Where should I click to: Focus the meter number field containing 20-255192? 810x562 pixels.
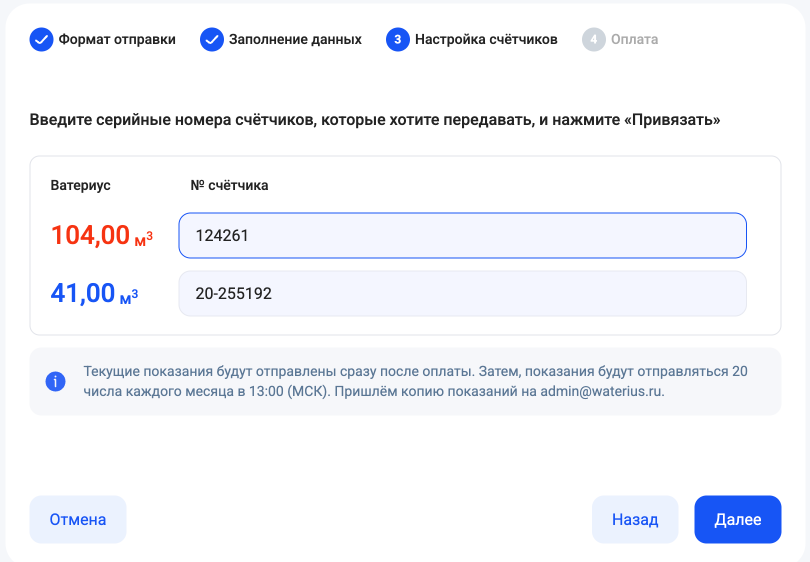[x=462, y=294]
